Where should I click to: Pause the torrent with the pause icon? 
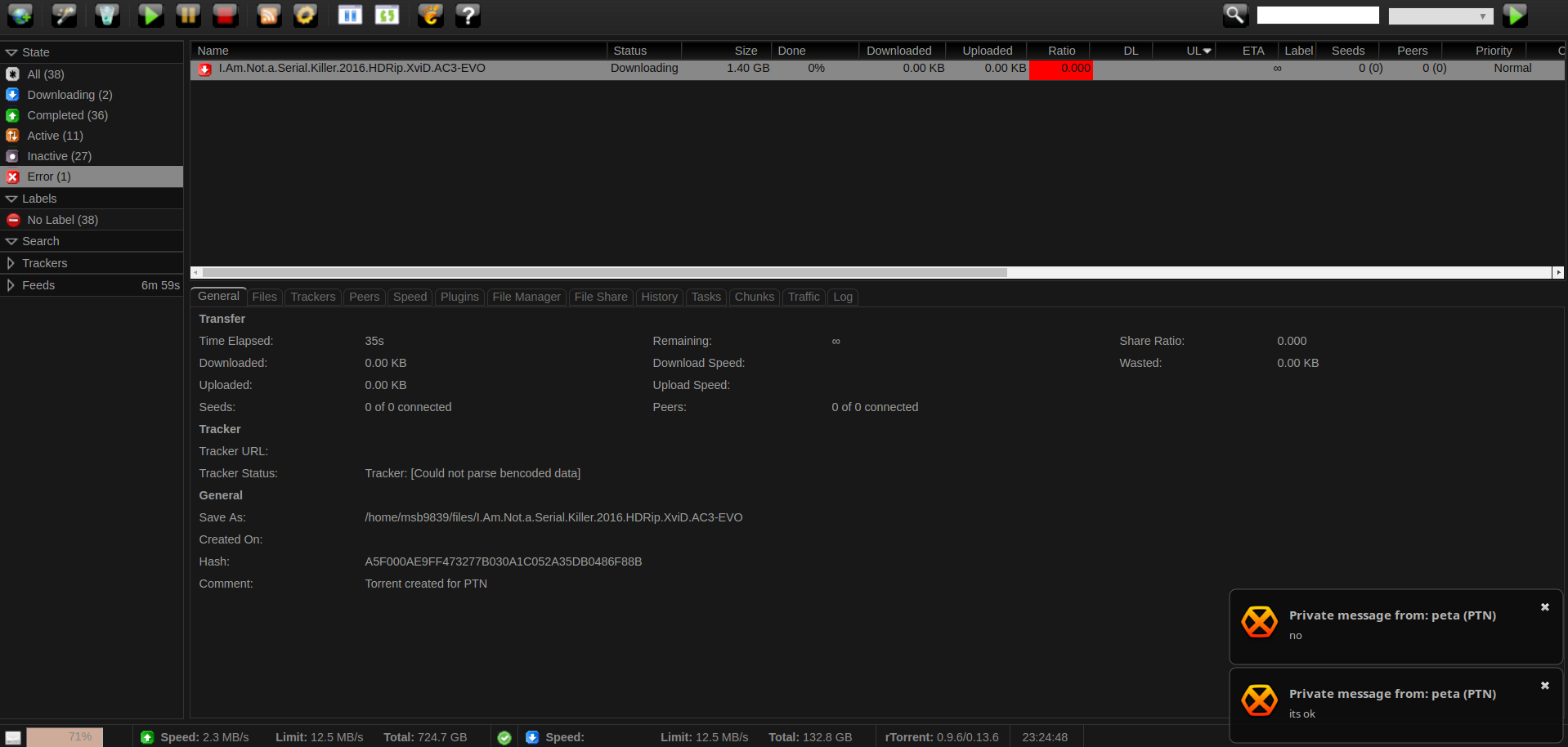pos(188,15)
